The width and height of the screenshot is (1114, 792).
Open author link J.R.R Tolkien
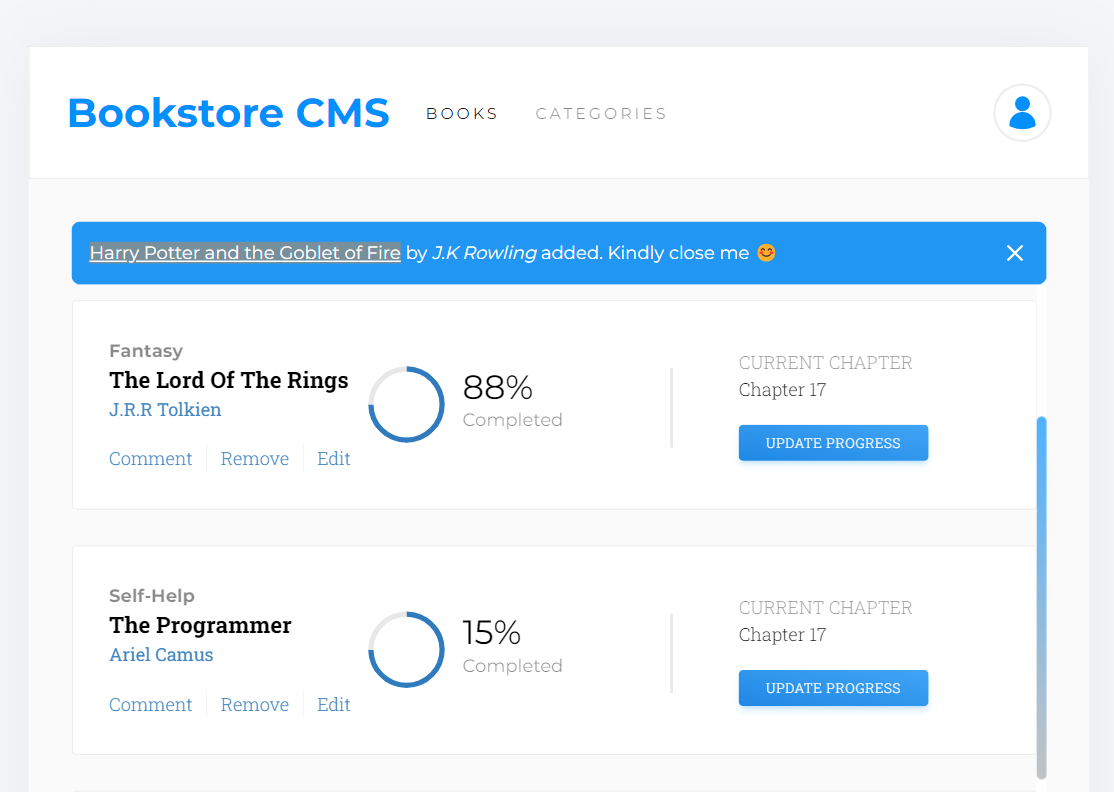click(x=164, y=409)
